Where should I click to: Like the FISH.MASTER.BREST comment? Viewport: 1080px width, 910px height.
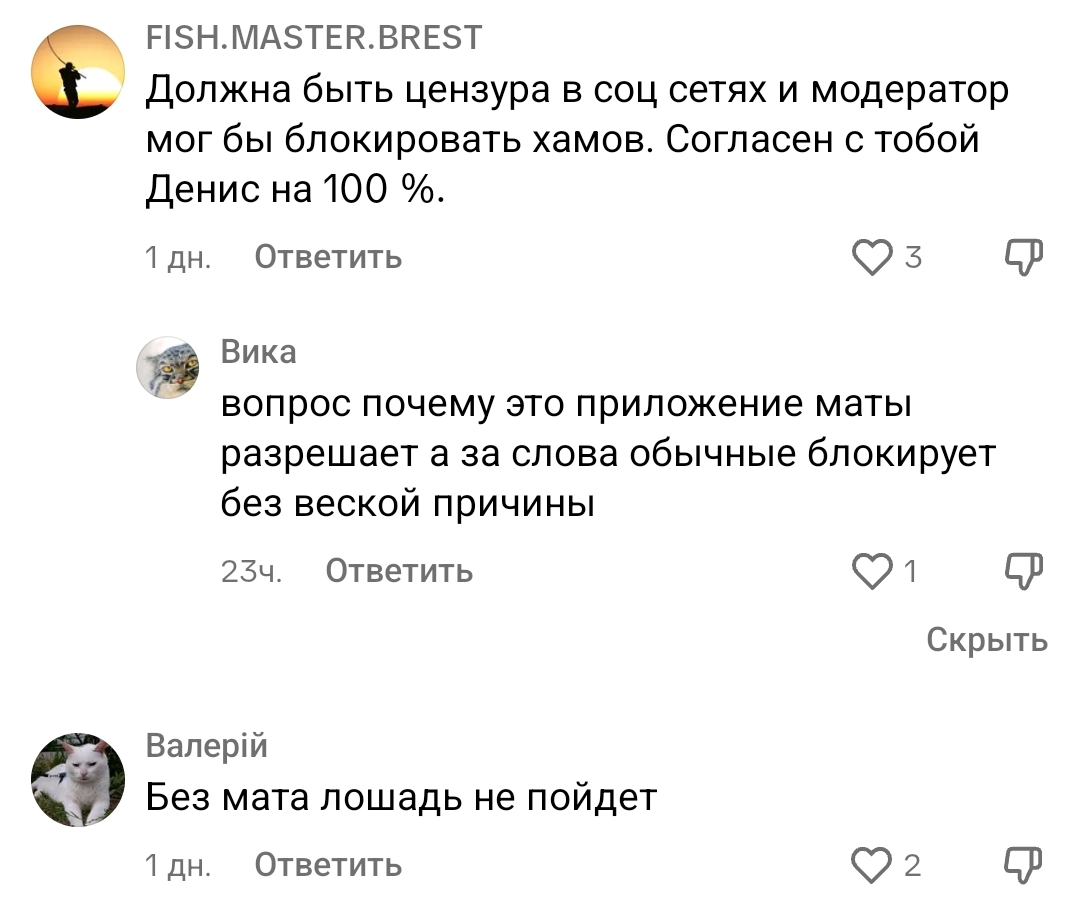872,258
